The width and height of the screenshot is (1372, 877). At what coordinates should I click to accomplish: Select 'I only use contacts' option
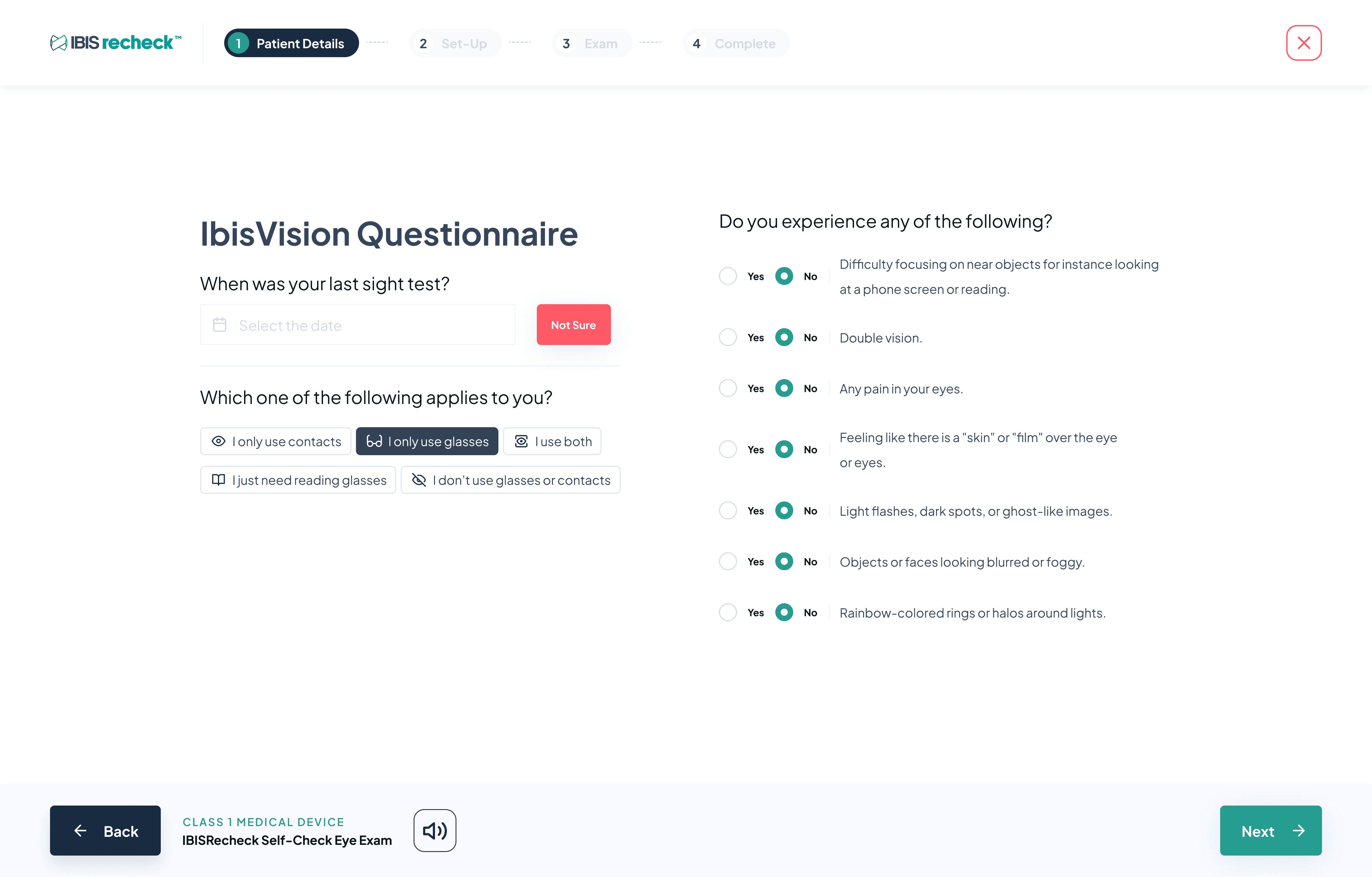pos(276,441)
